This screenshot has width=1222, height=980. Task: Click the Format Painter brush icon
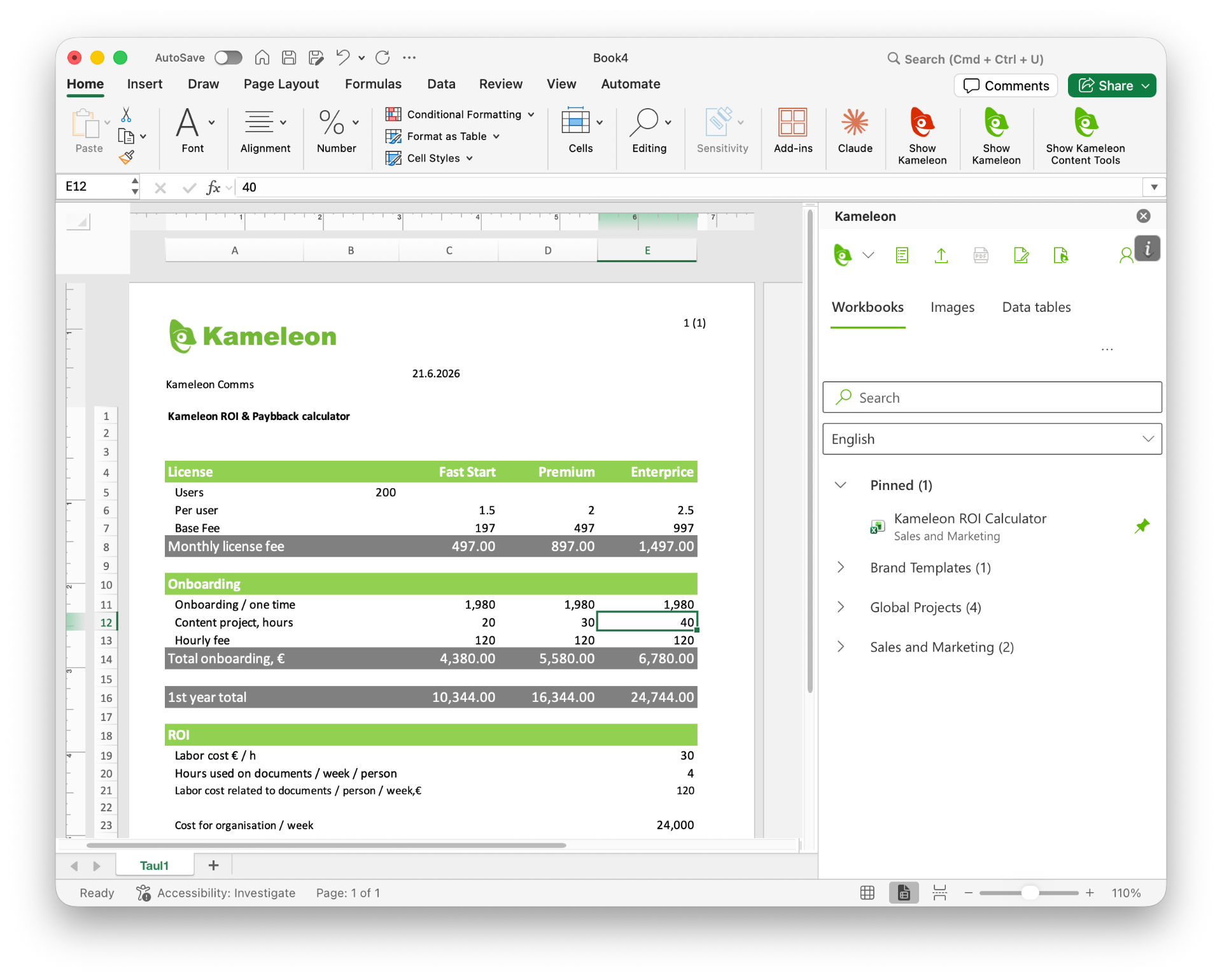click(x=126, y=157)
